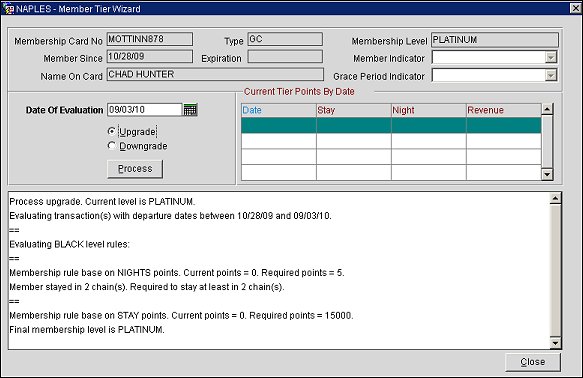The height and width of the screenshot is (378, 583).
Task: Click the application icon in title bar
Action: (7, 8)
